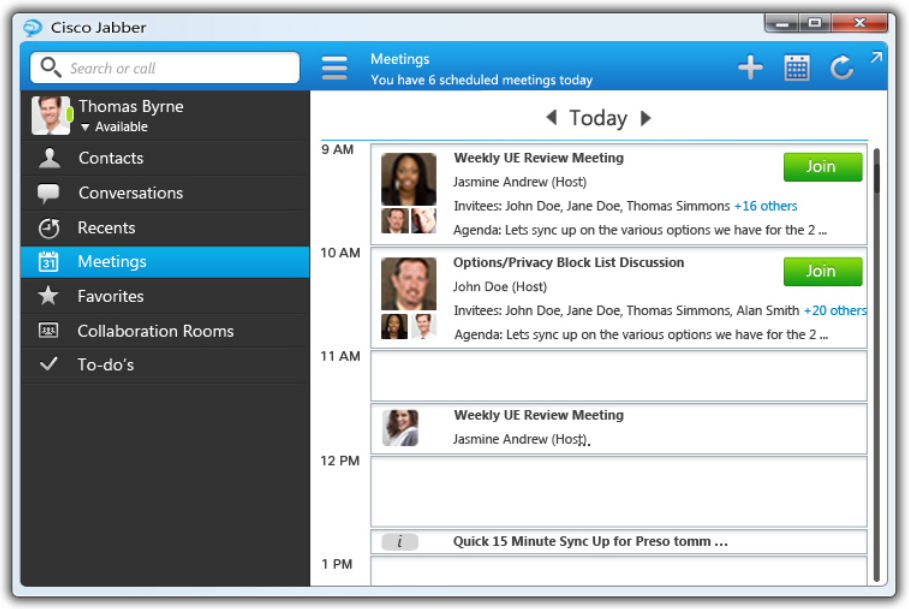Image resolution: width=909 pixels, height=609 pixels.
Task: Click Jasmine Andrew's large host photo at 9 AM
Action: pyautogui.click(x=409, y=179)
